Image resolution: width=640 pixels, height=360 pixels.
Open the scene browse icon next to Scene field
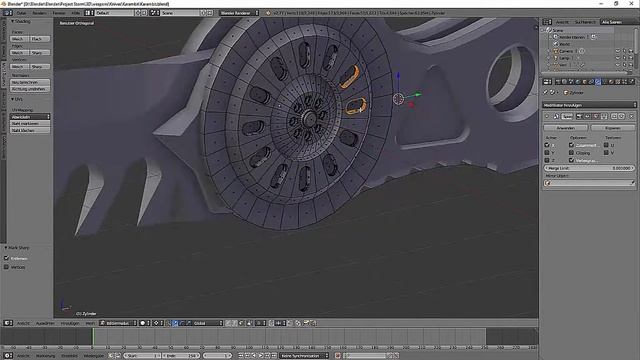155,13
